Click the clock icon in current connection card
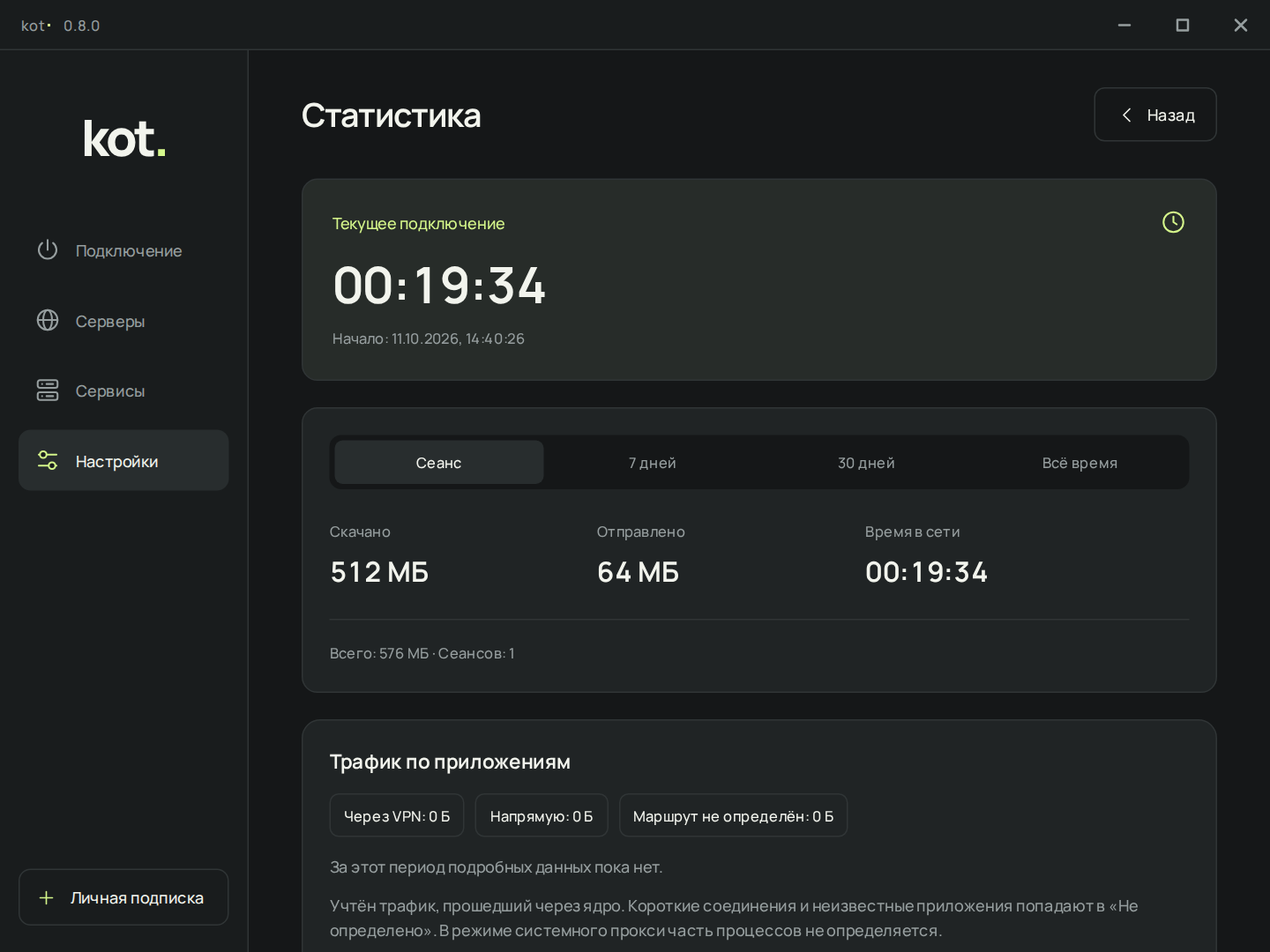 coord(1173,222)
